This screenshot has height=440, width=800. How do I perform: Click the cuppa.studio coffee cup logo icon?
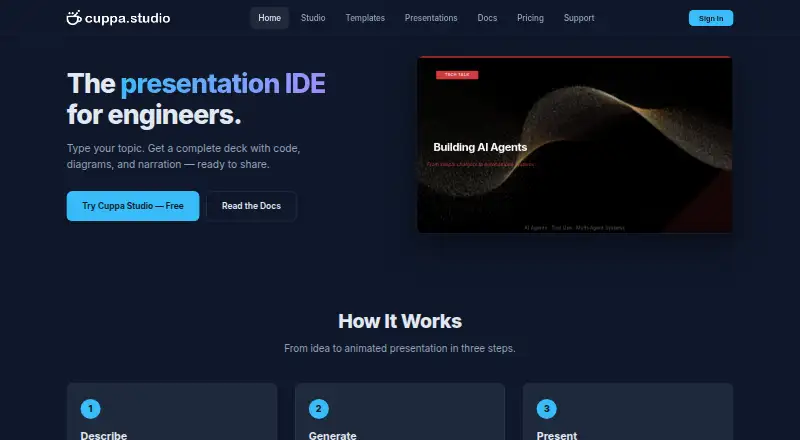(74, 18)
